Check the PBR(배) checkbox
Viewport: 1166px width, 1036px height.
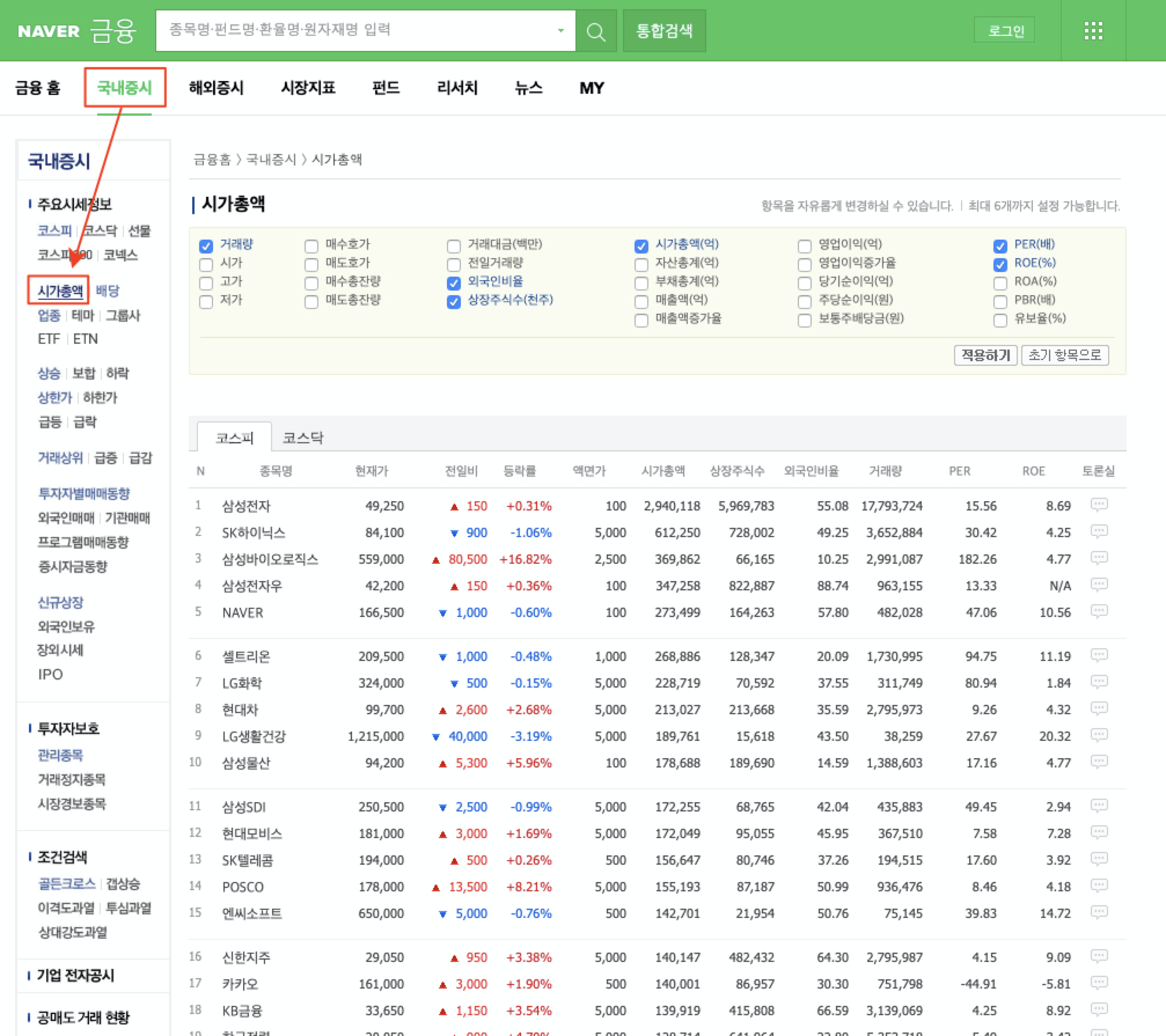(1000, 302)
